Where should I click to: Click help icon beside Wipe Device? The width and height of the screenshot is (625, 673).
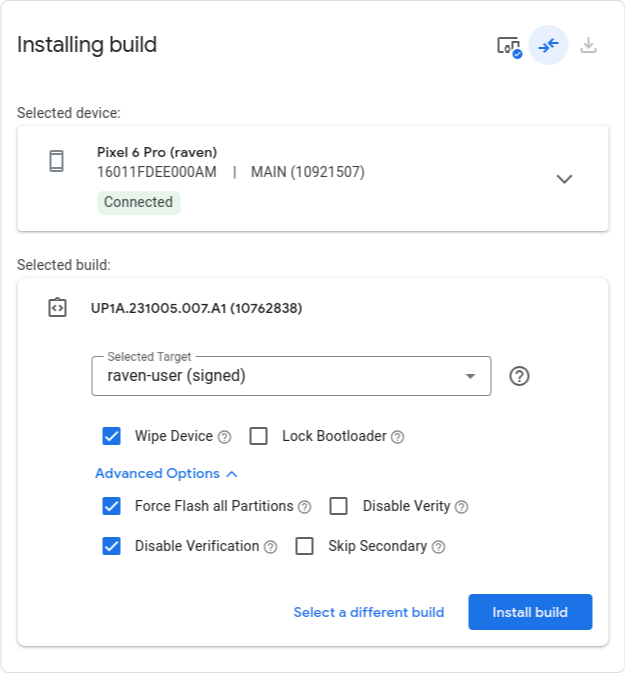coord(225,437)
